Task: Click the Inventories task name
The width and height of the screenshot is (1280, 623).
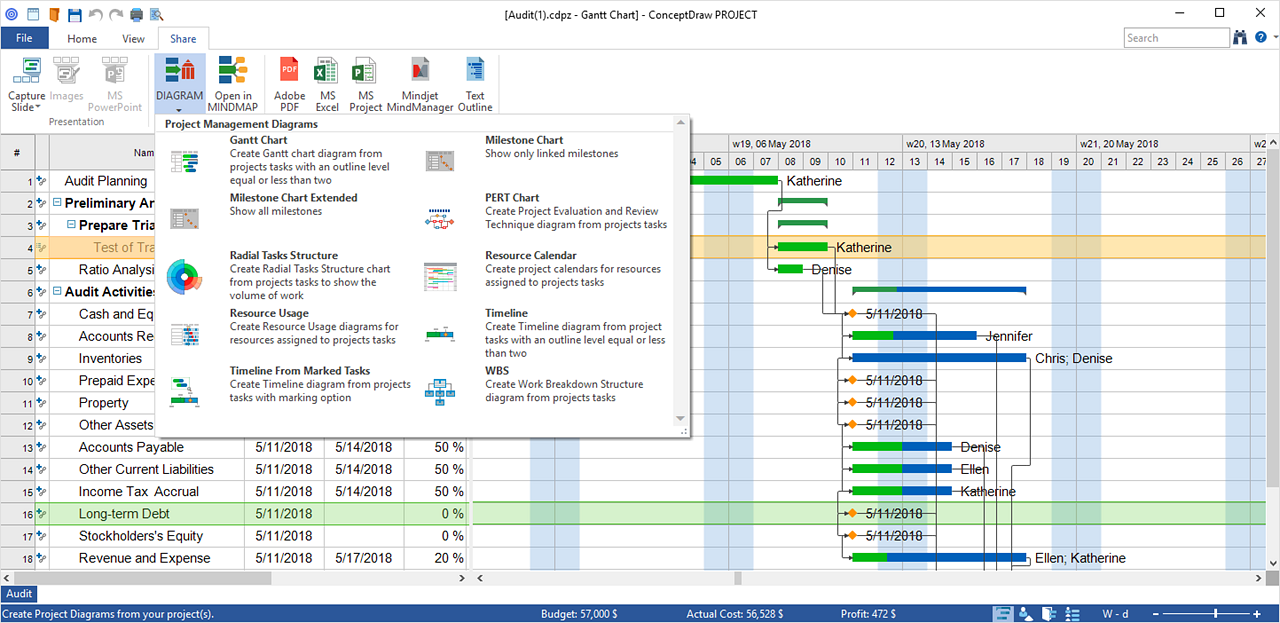Action: 110,358
